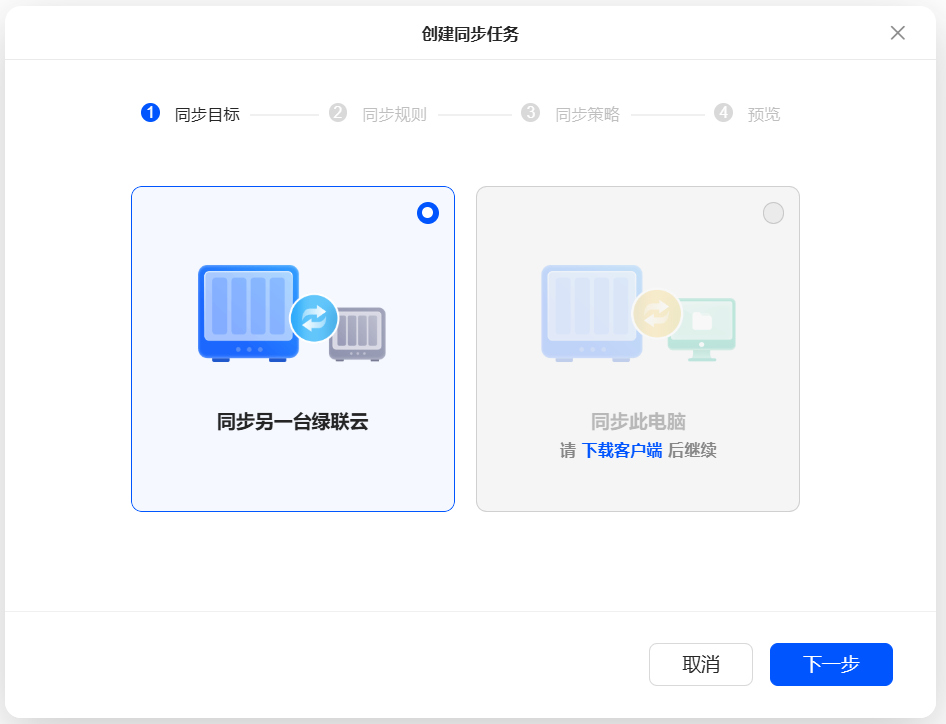The width and height of the screenshot is (946, 724).
Task: Click the 取消 button
Action: click(701, 664)
